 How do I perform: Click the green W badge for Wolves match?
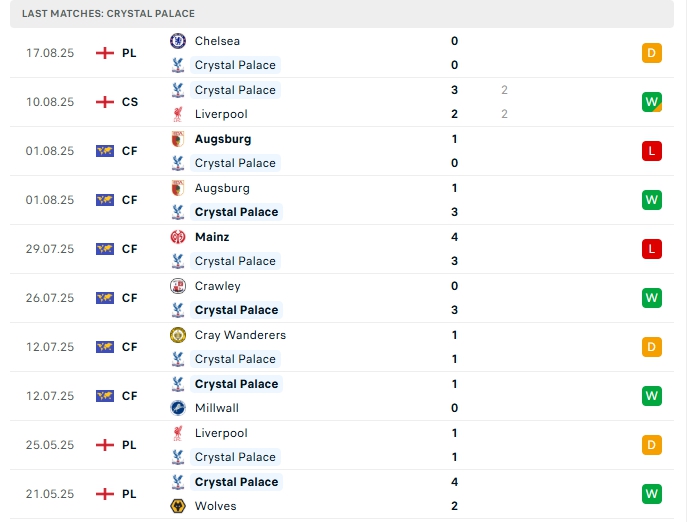[652, 494]
